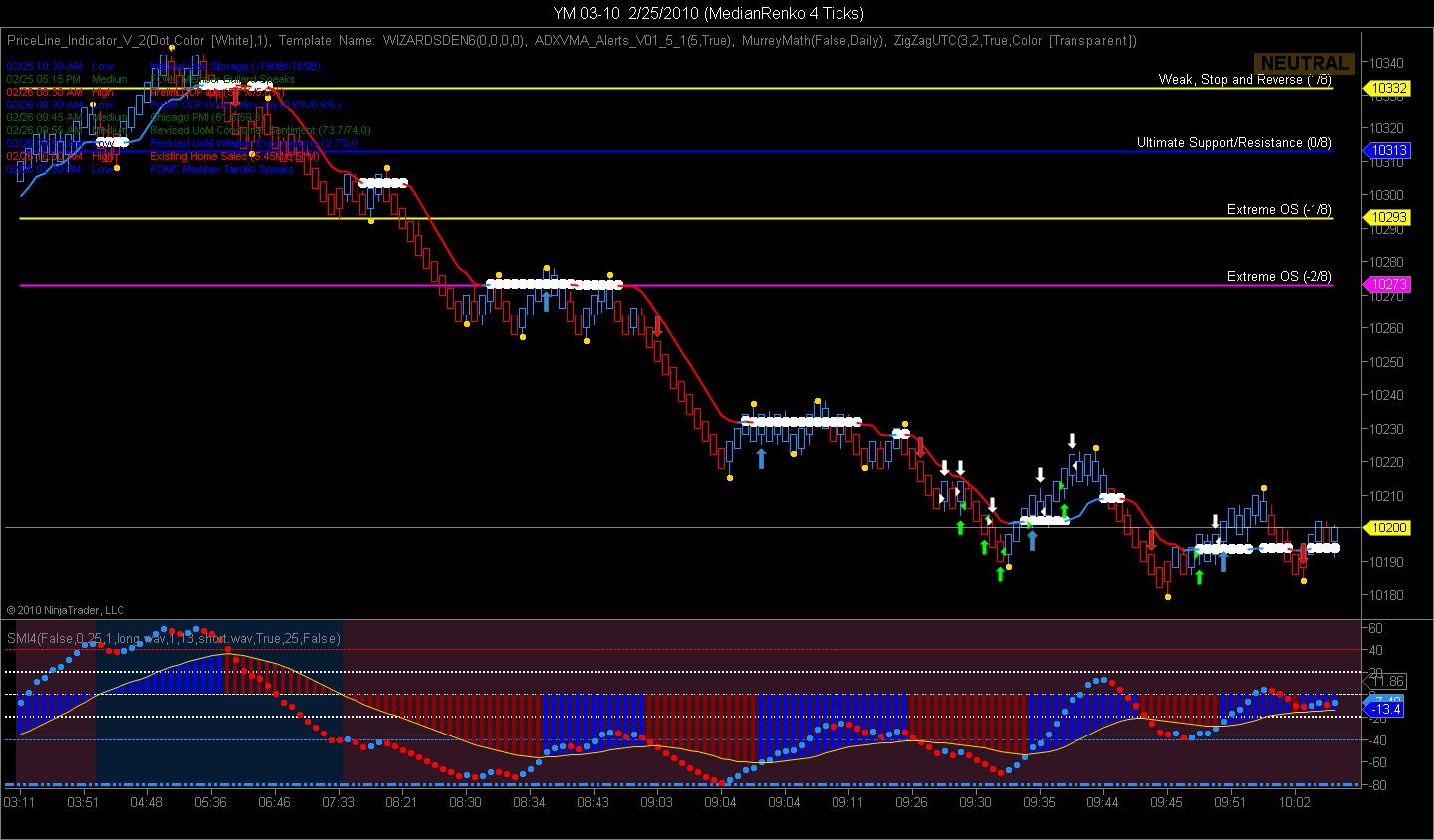
Task: Click the MurreyMath(False,Daily) indicator label
Action: point(814,41)
